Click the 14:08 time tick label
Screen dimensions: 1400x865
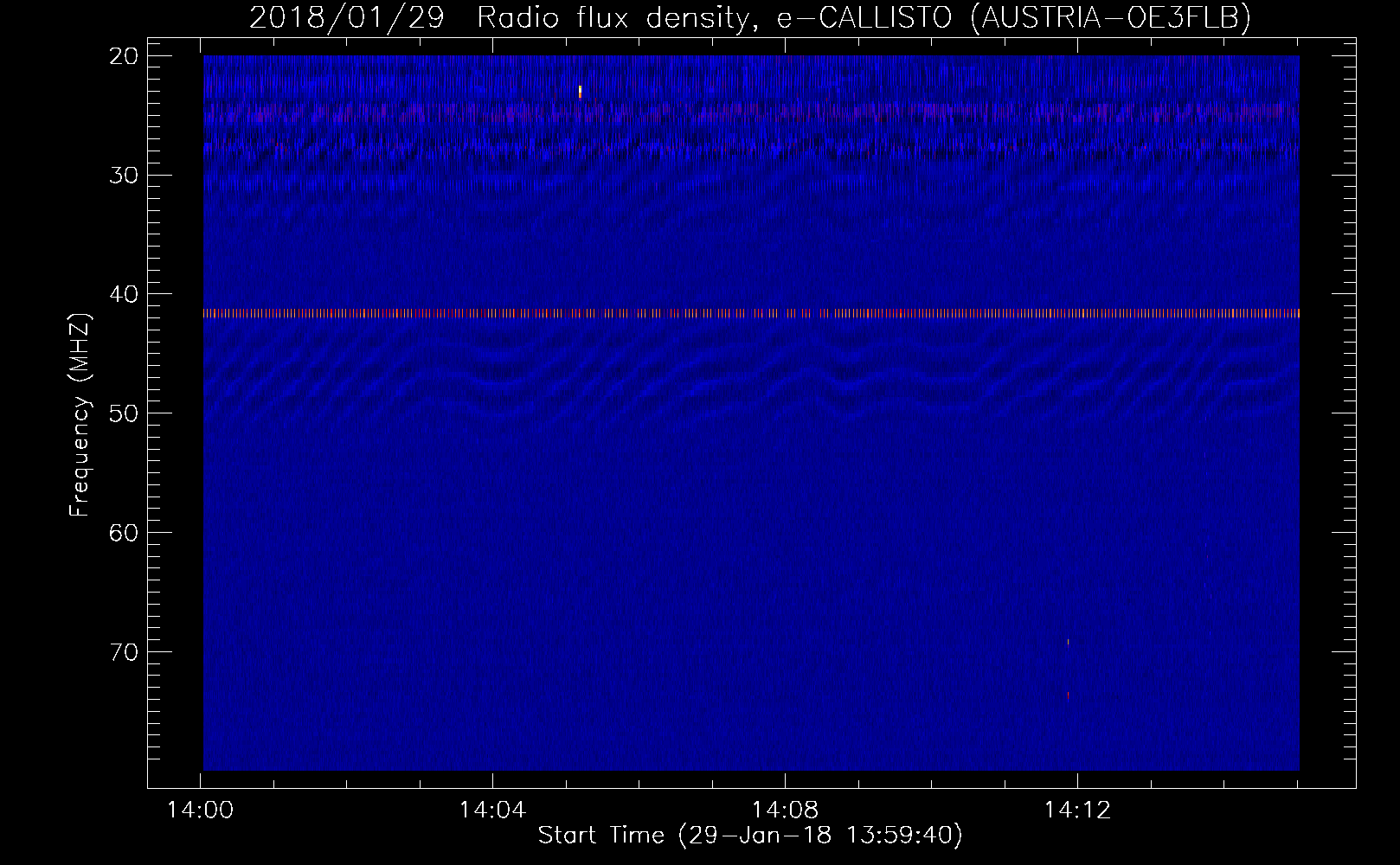(x=786, y=811)
